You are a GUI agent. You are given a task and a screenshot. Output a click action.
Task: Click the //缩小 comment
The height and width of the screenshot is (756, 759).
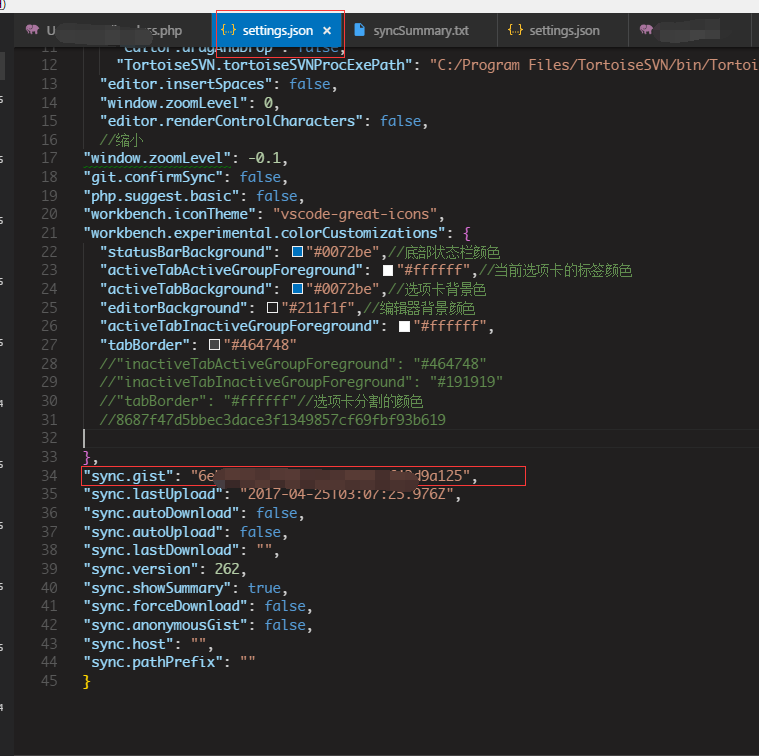click(121, 140)
